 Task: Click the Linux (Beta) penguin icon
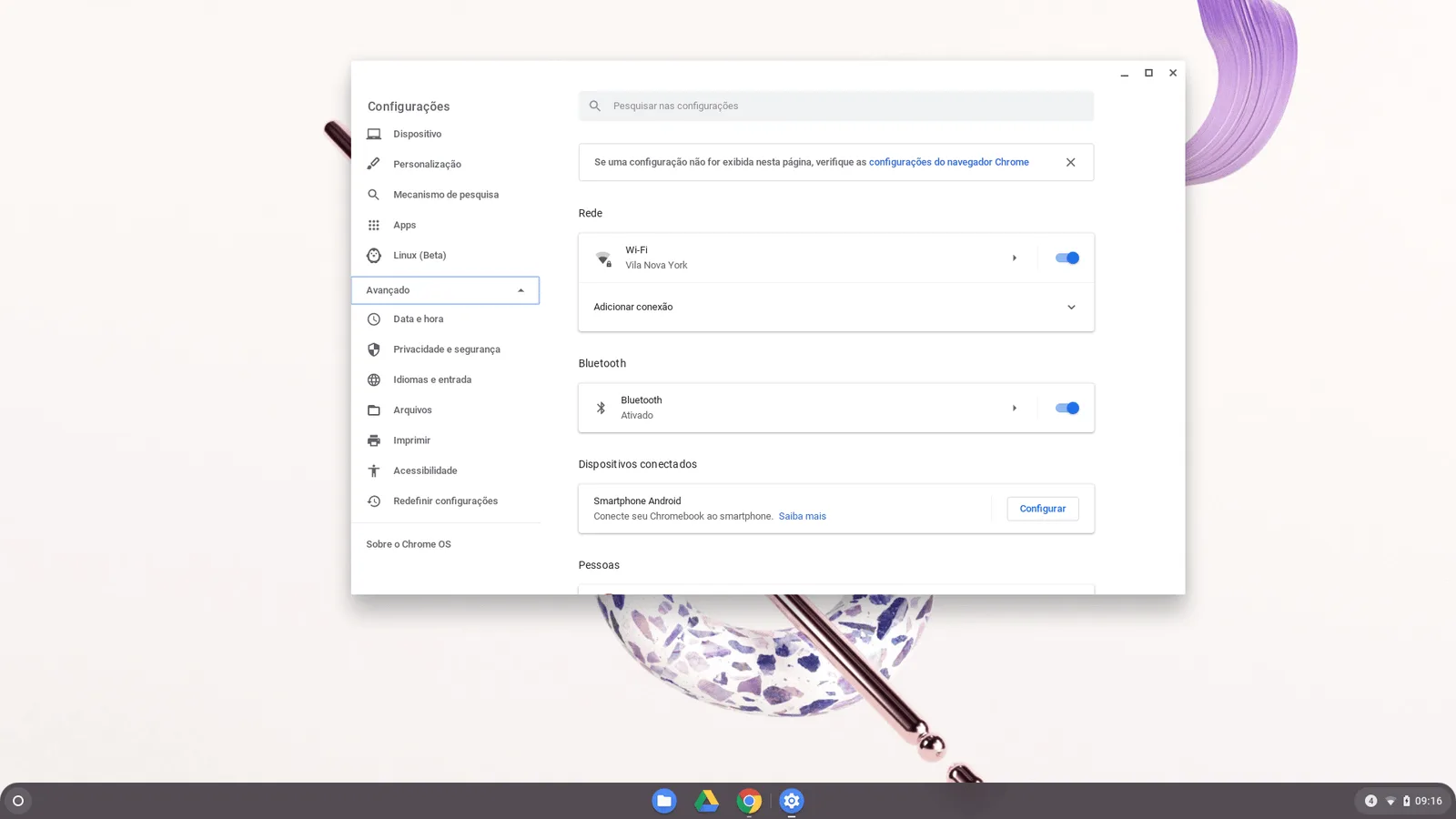click(x=373, y=256)
